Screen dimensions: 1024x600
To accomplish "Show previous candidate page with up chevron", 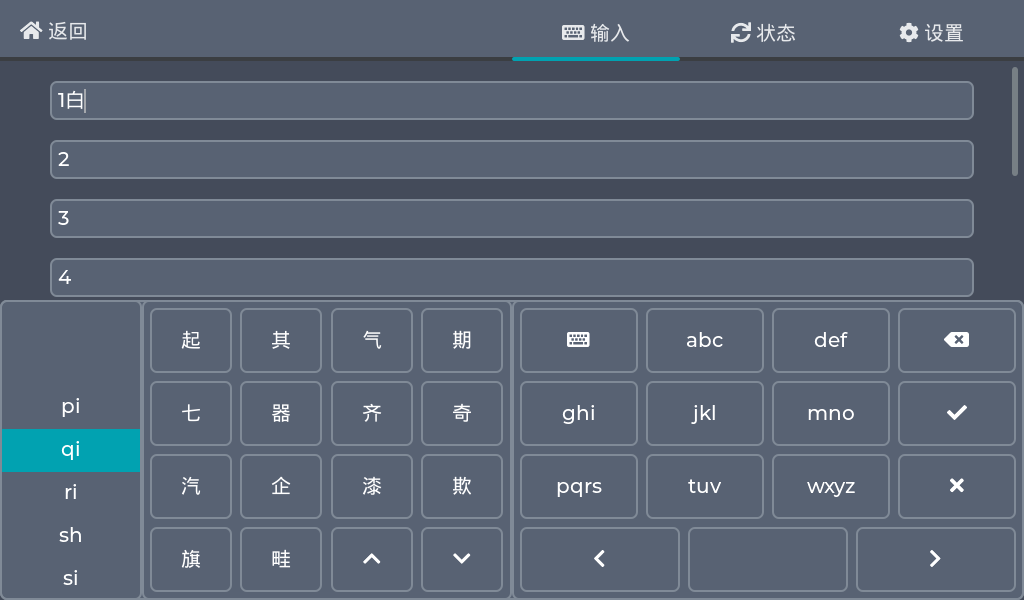I will [372, 560].
